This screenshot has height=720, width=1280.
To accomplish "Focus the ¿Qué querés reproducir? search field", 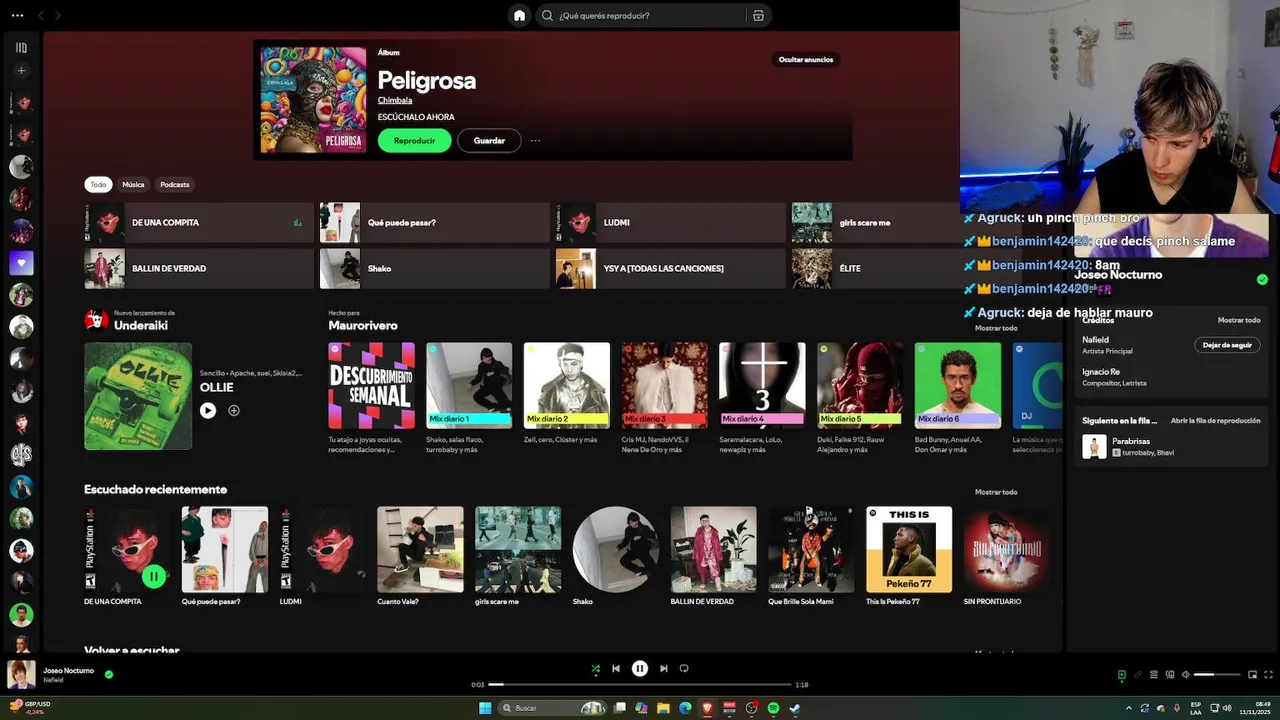I will (641, 15).
